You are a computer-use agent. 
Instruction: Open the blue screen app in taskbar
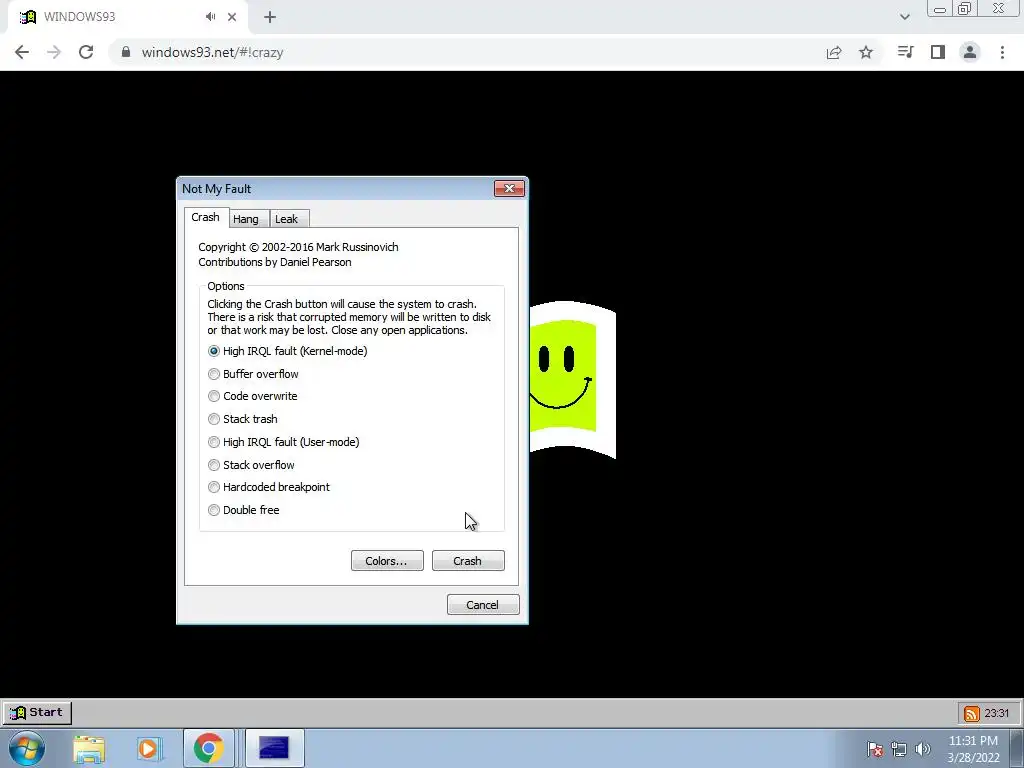pyautogui.click(x=274, y=748)
